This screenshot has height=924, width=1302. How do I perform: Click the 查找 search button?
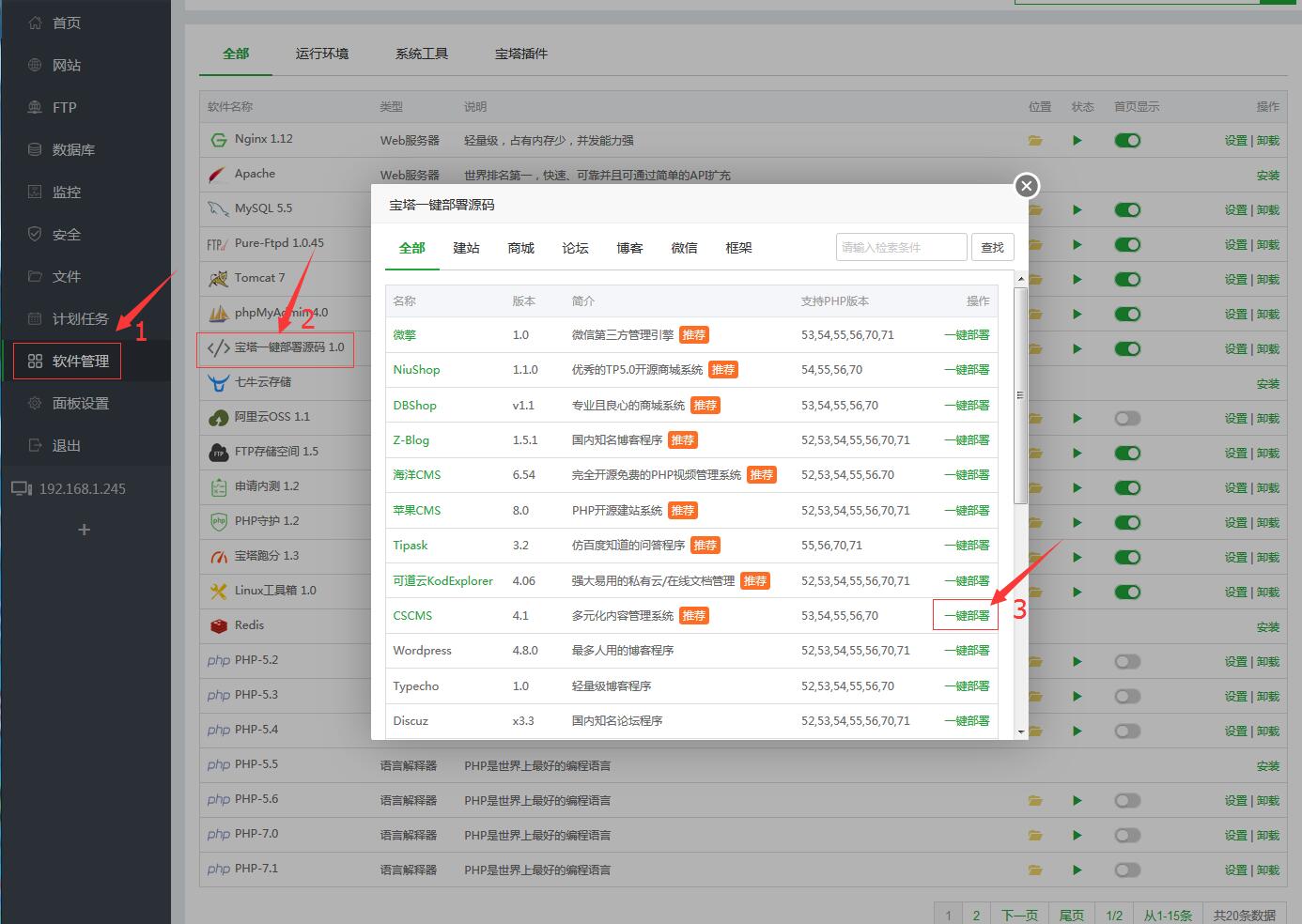click(x=992, y=247)
